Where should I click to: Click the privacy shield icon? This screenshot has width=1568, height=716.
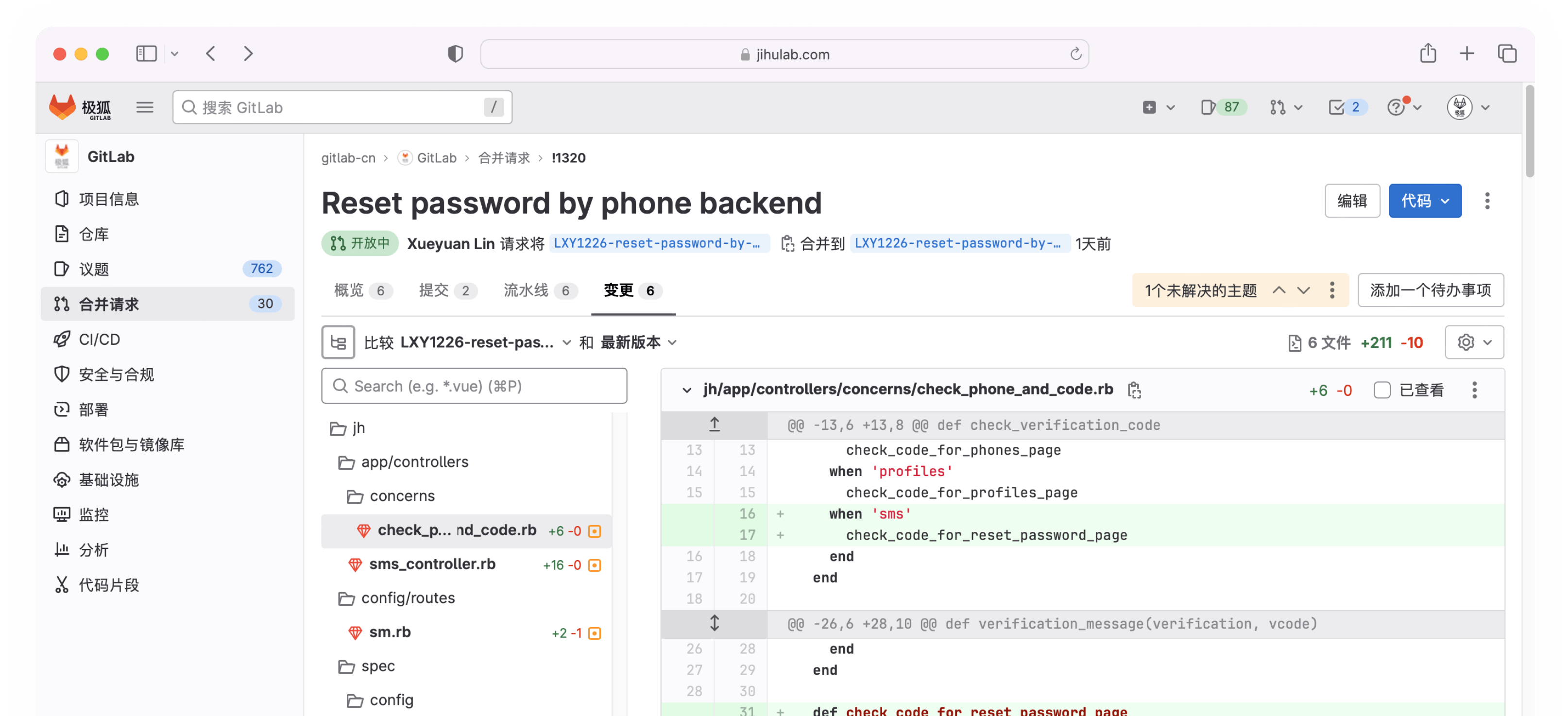(455, 53)
